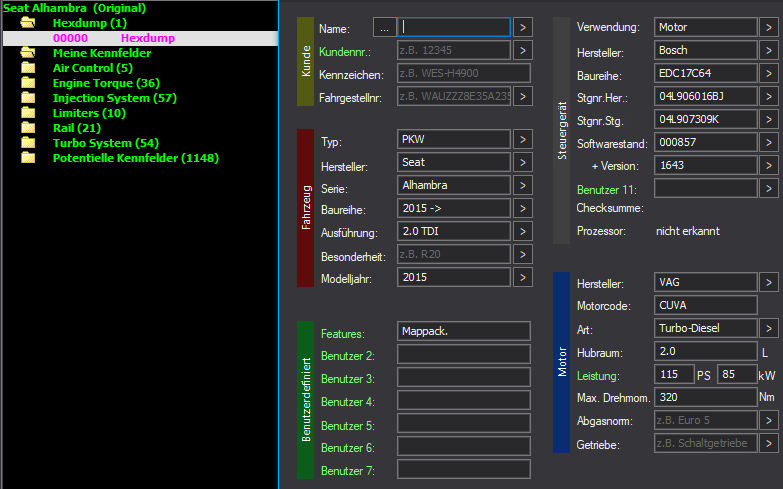The height and width of the screenshot is (489, 783).
Task: Open the arrow next to Baureihe EDC17C64
Action: [x=769, y=73]
